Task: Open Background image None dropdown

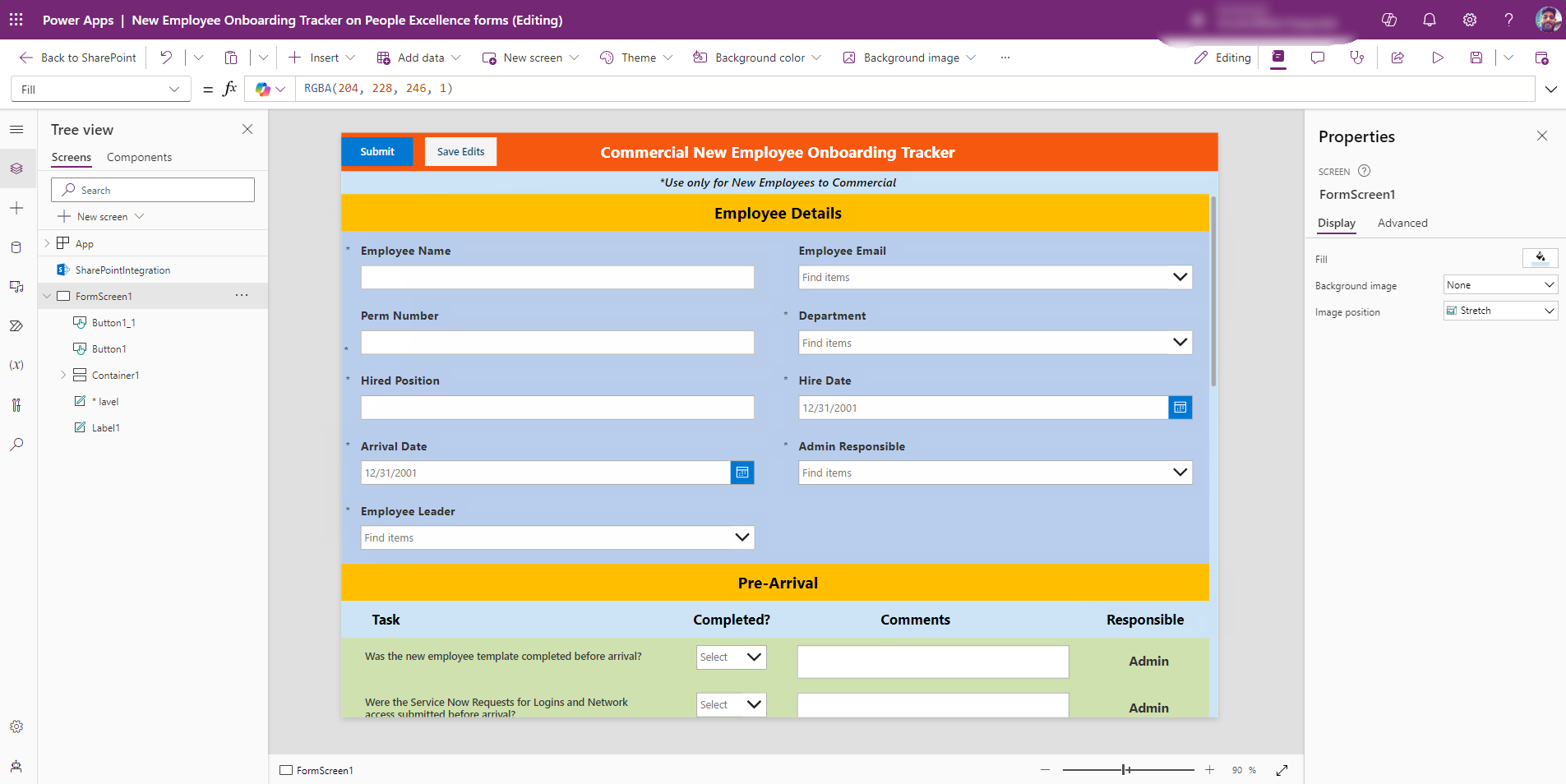Action: coord(1500,284)
